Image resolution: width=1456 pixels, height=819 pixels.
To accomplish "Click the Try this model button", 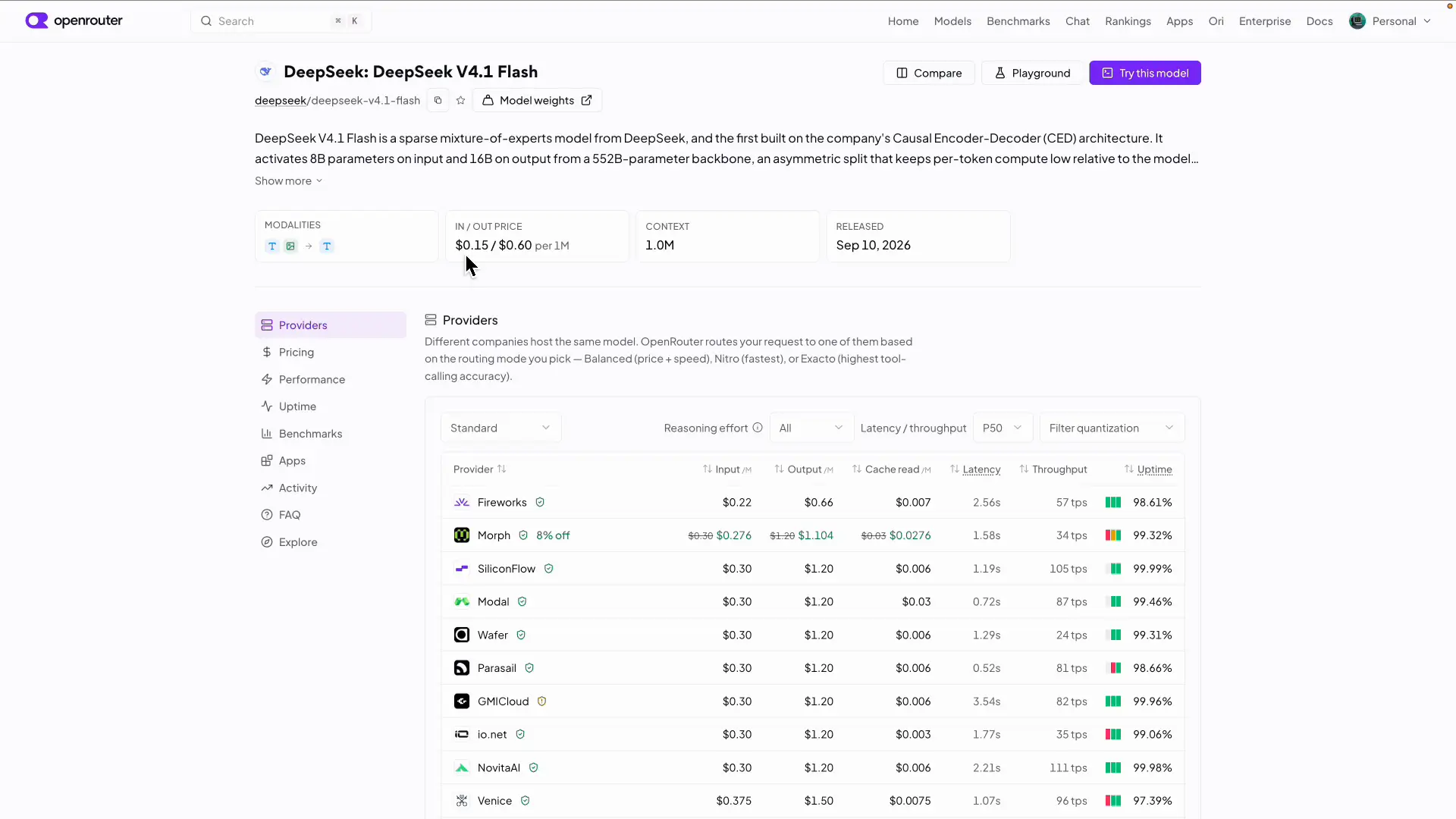I will click(1145, 73).
